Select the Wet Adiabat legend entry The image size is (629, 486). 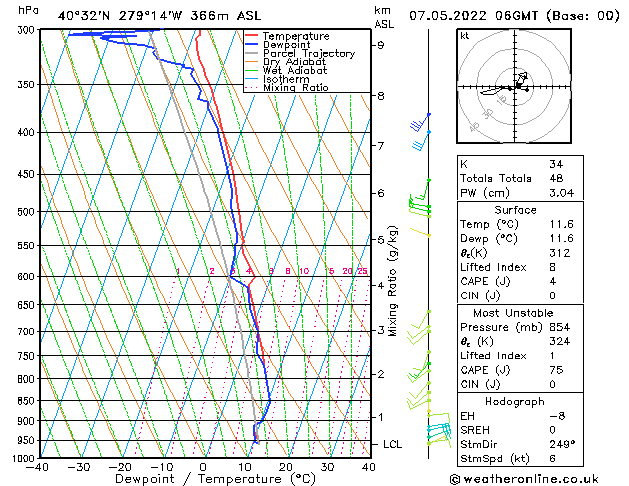click(295, 70)
